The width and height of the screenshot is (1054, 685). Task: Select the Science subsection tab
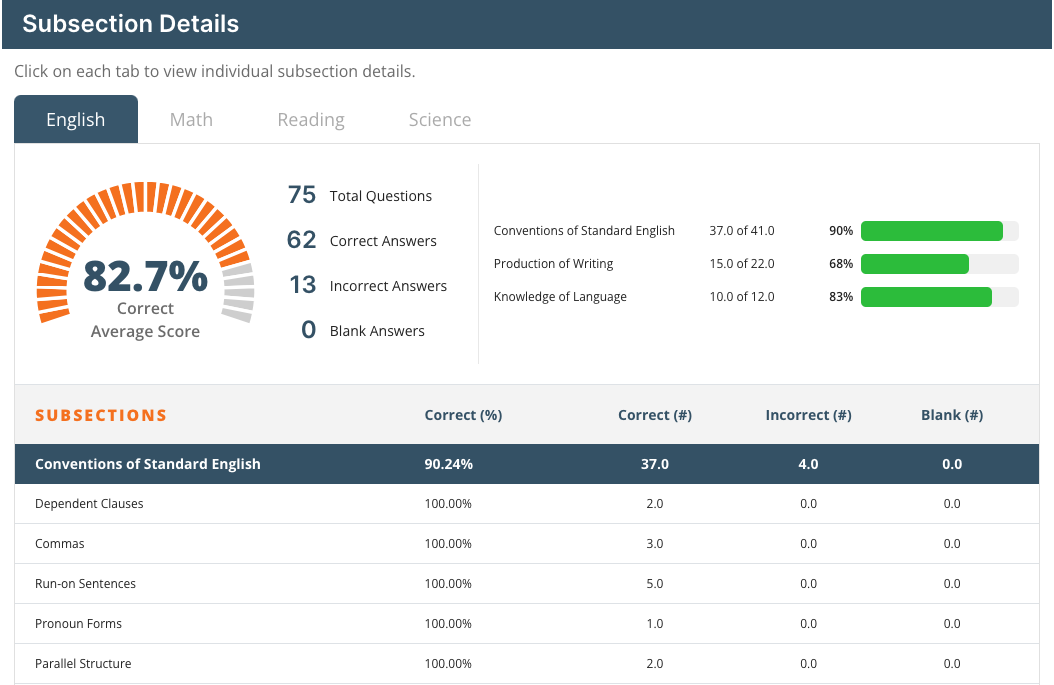(x=439, y=120)
